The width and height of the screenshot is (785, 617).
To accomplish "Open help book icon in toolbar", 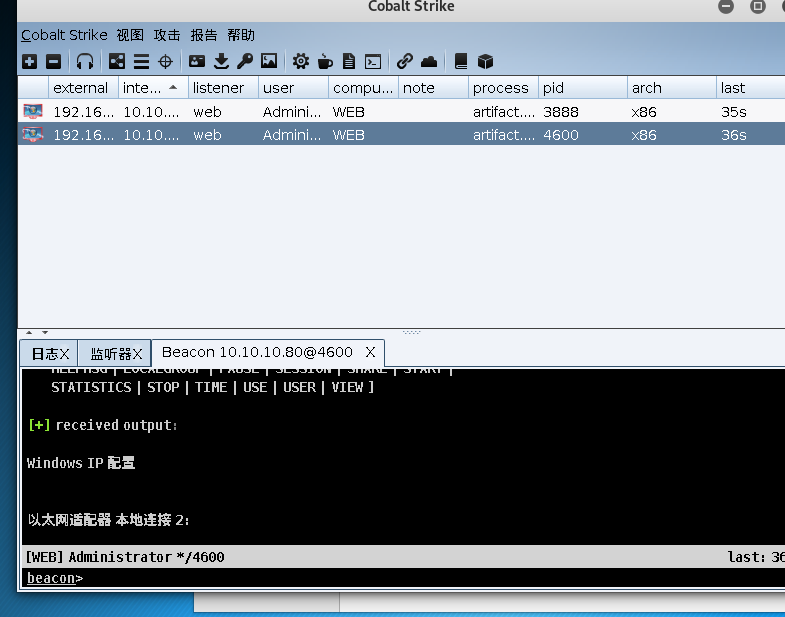I will pos(461,62).
